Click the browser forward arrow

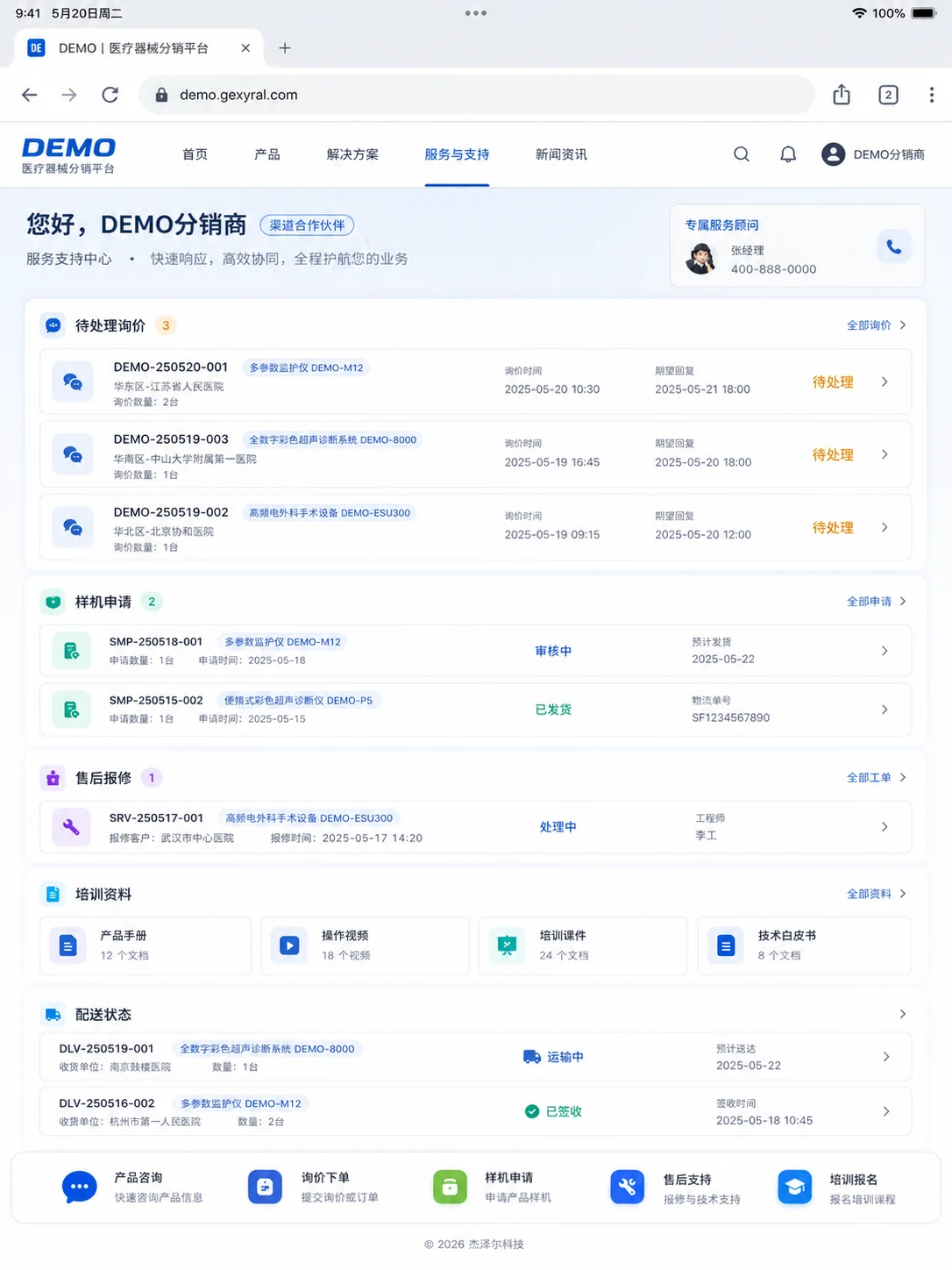[x=69, y=95]
